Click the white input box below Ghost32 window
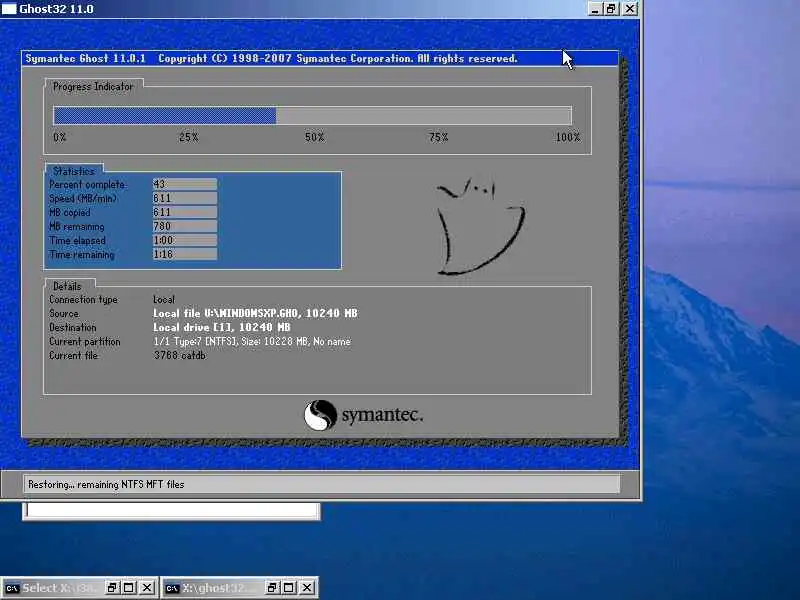Image resolution: width=800 pixels, height=600 pixels. pyautogui.click(x=171, y=511)
